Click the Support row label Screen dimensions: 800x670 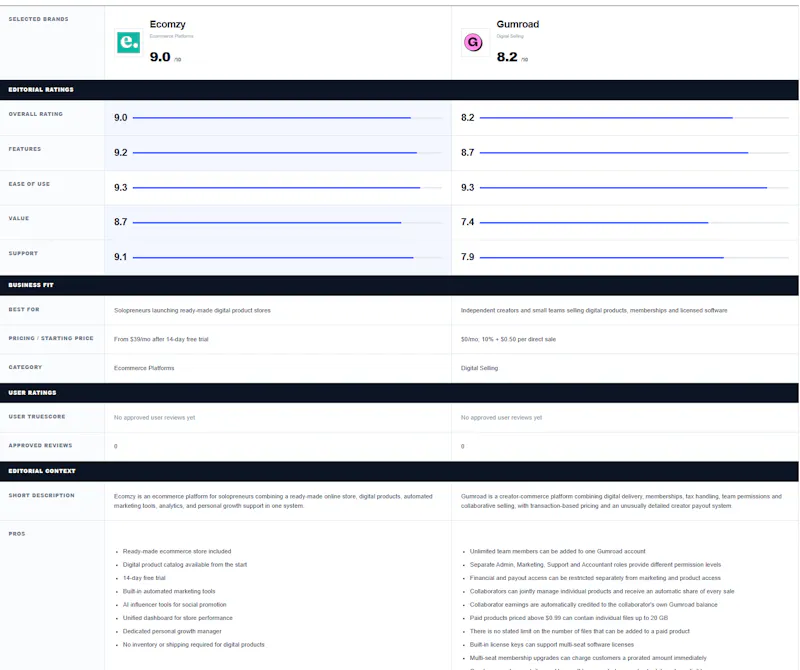(23, 253)
